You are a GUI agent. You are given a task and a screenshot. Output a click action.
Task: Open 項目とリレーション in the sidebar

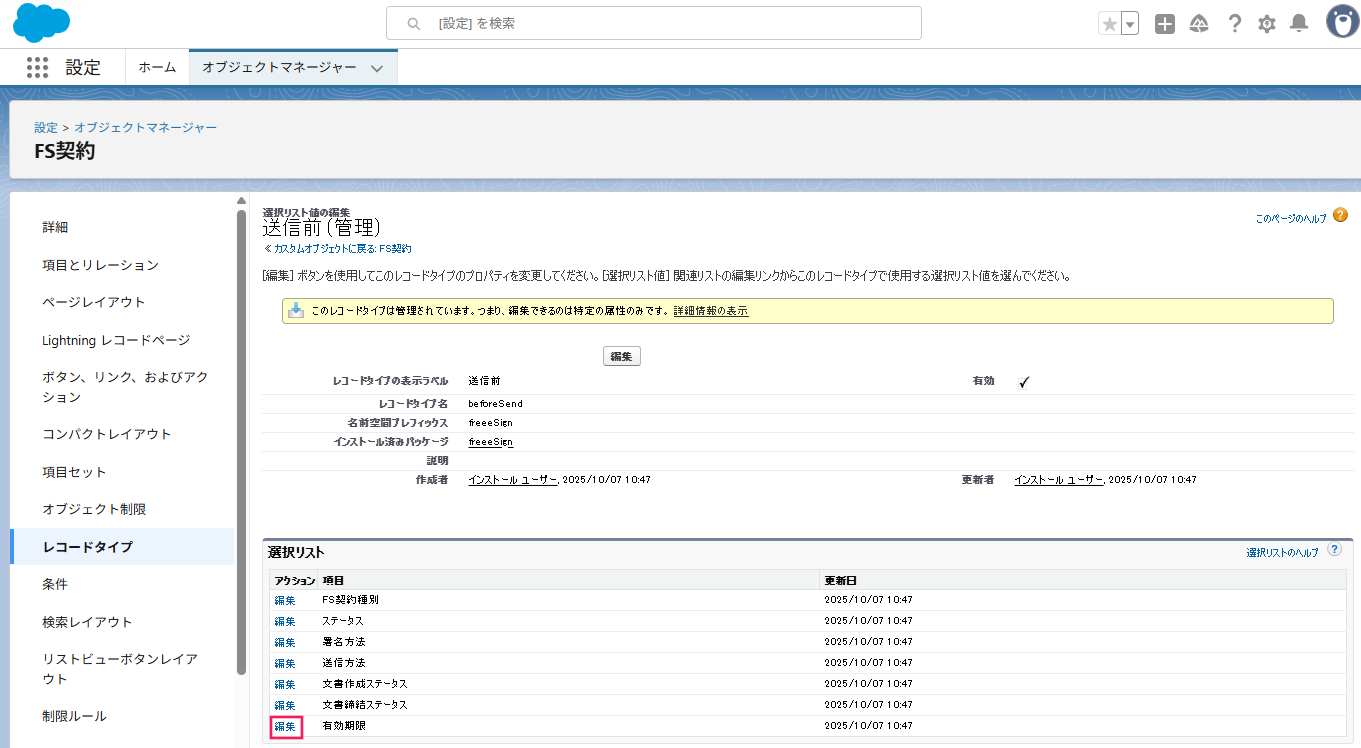(100, 265)
